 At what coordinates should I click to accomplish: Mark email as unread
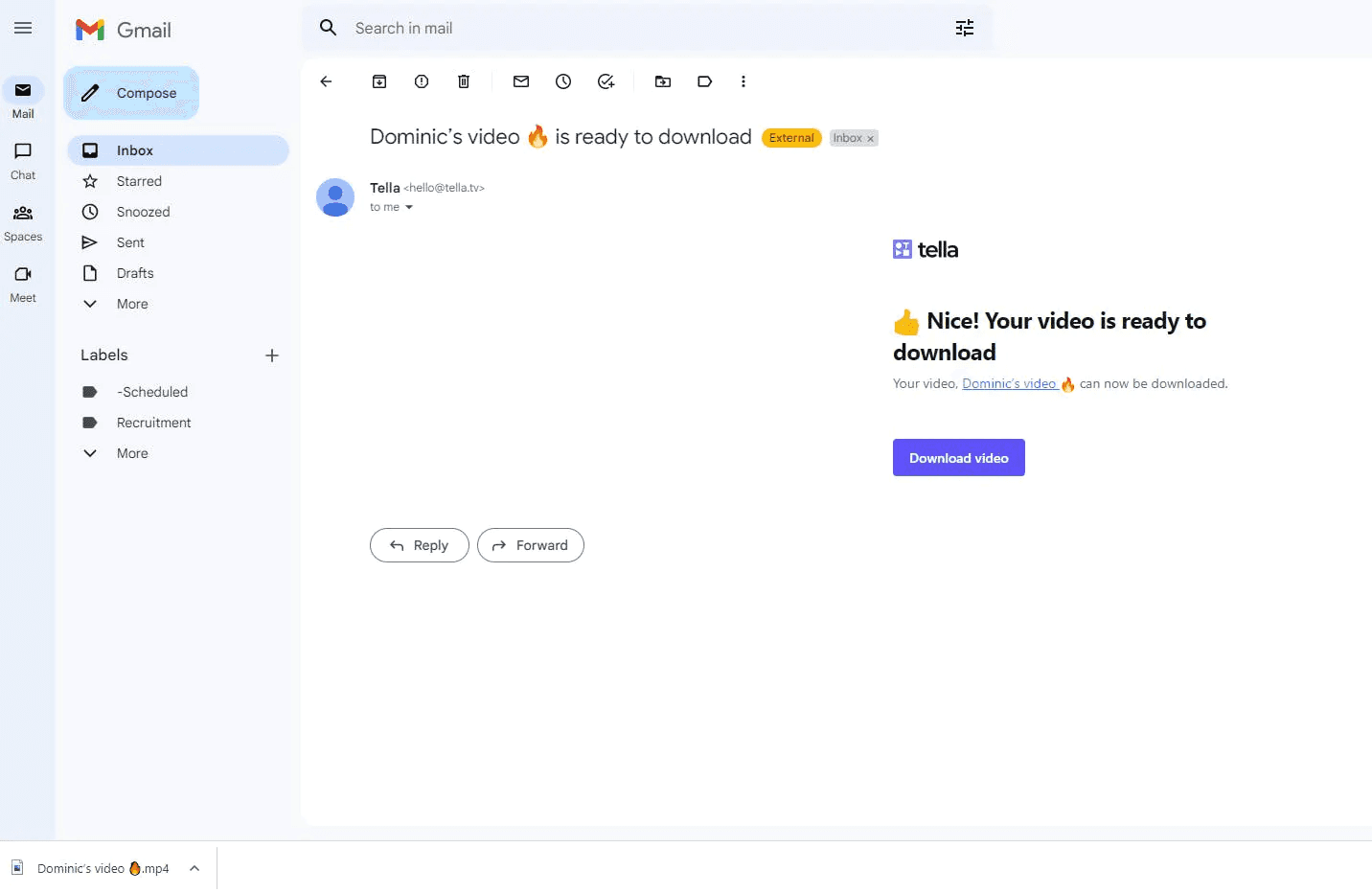pos(521,81)
